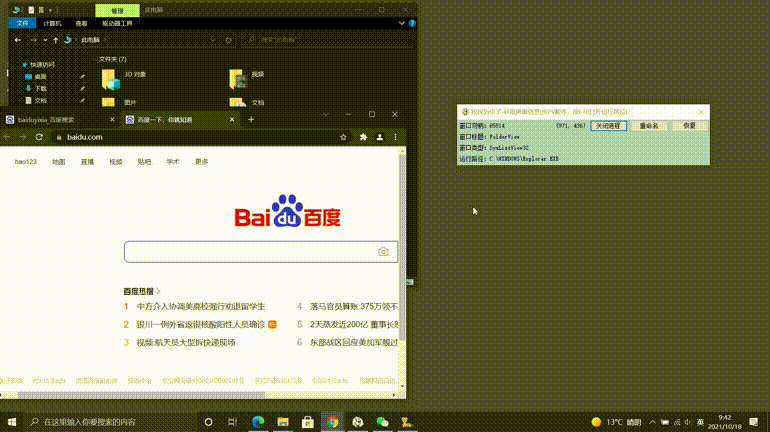Open File Explorer help question mark

click(412, 23)
